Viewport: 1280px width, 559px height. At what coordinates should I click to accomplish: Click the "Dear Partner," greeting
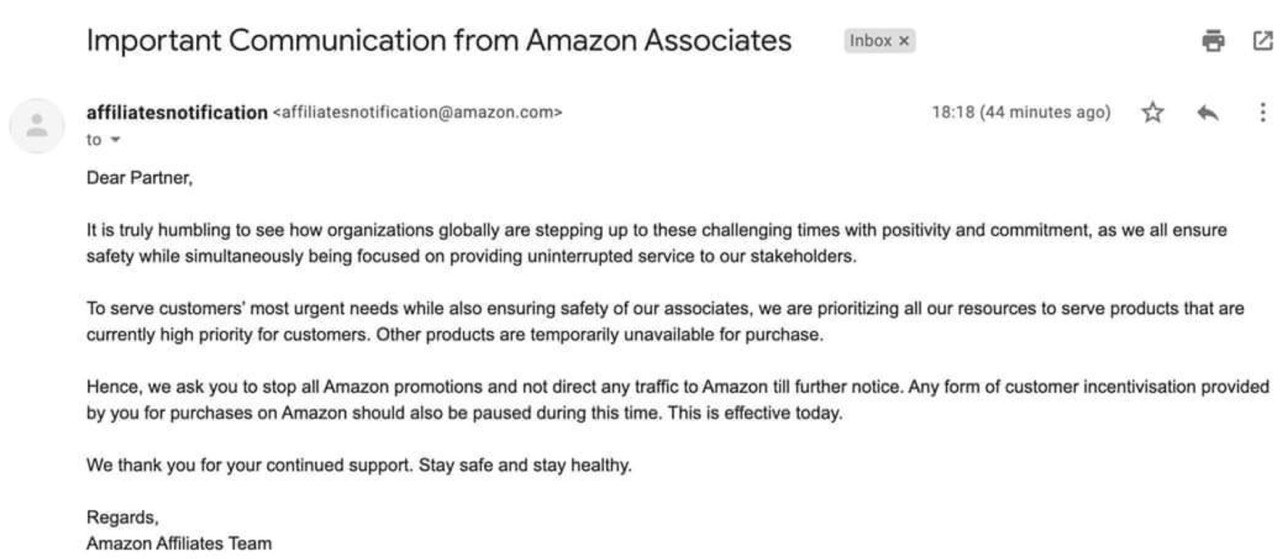tap(139, 178)
